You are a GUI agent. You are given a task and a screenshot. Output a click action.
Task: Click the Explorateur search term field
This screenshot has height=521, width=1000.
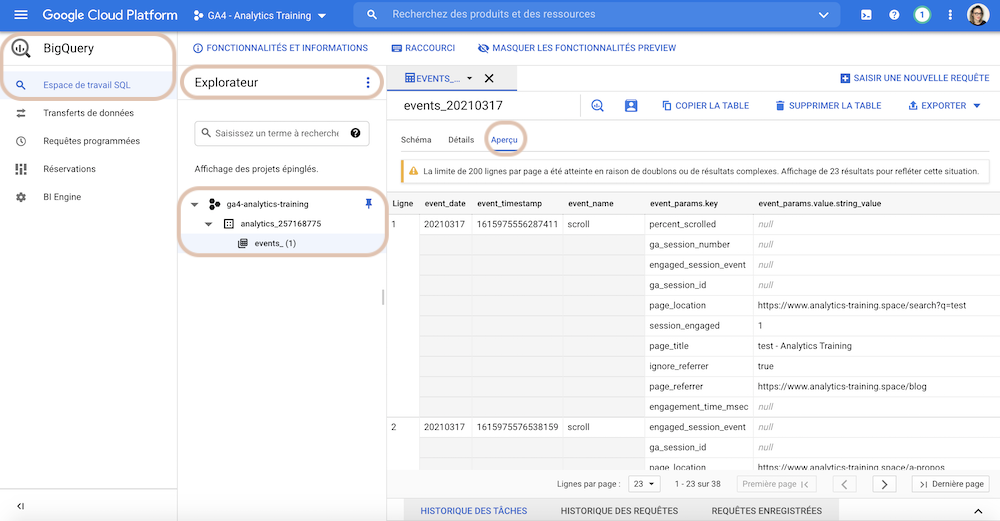point(276,133)
